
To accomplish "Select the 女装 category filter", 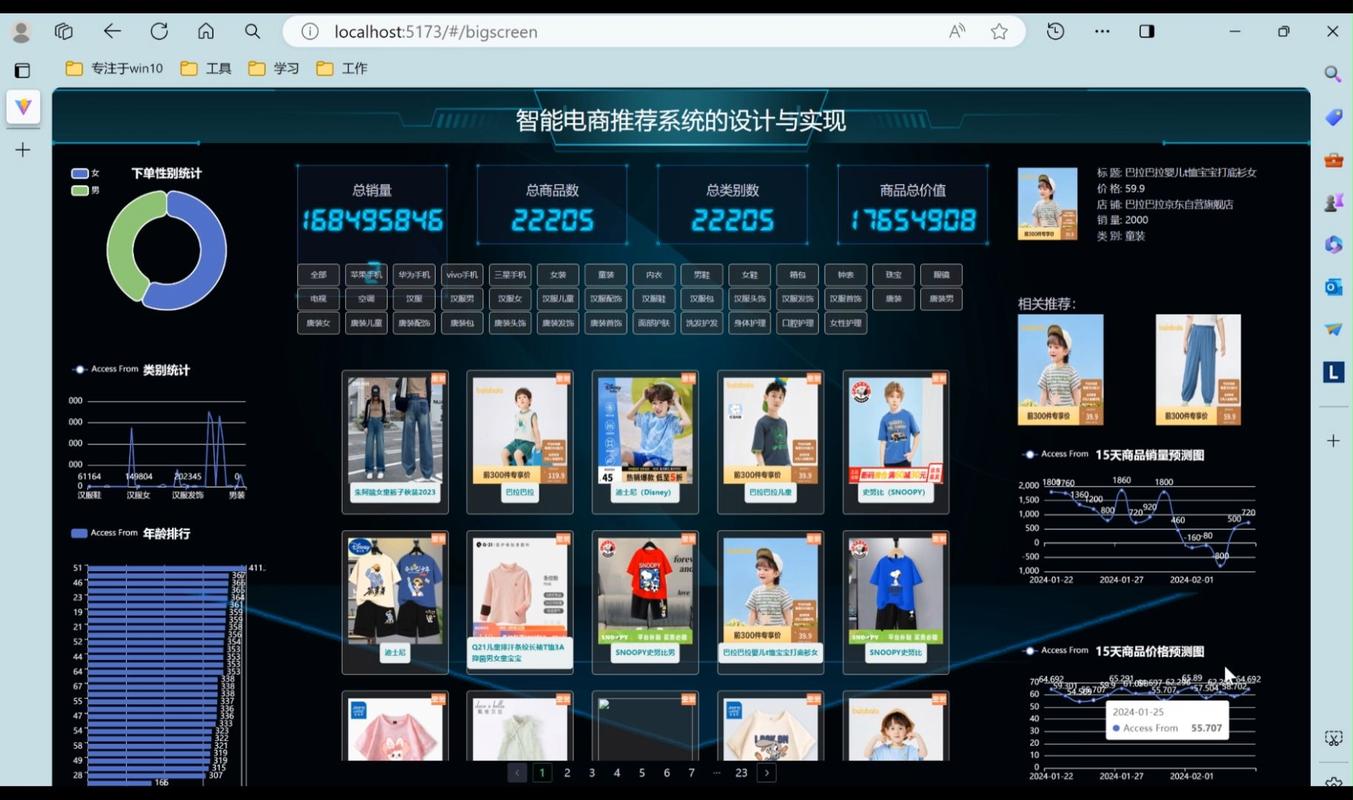I will 558,274.
